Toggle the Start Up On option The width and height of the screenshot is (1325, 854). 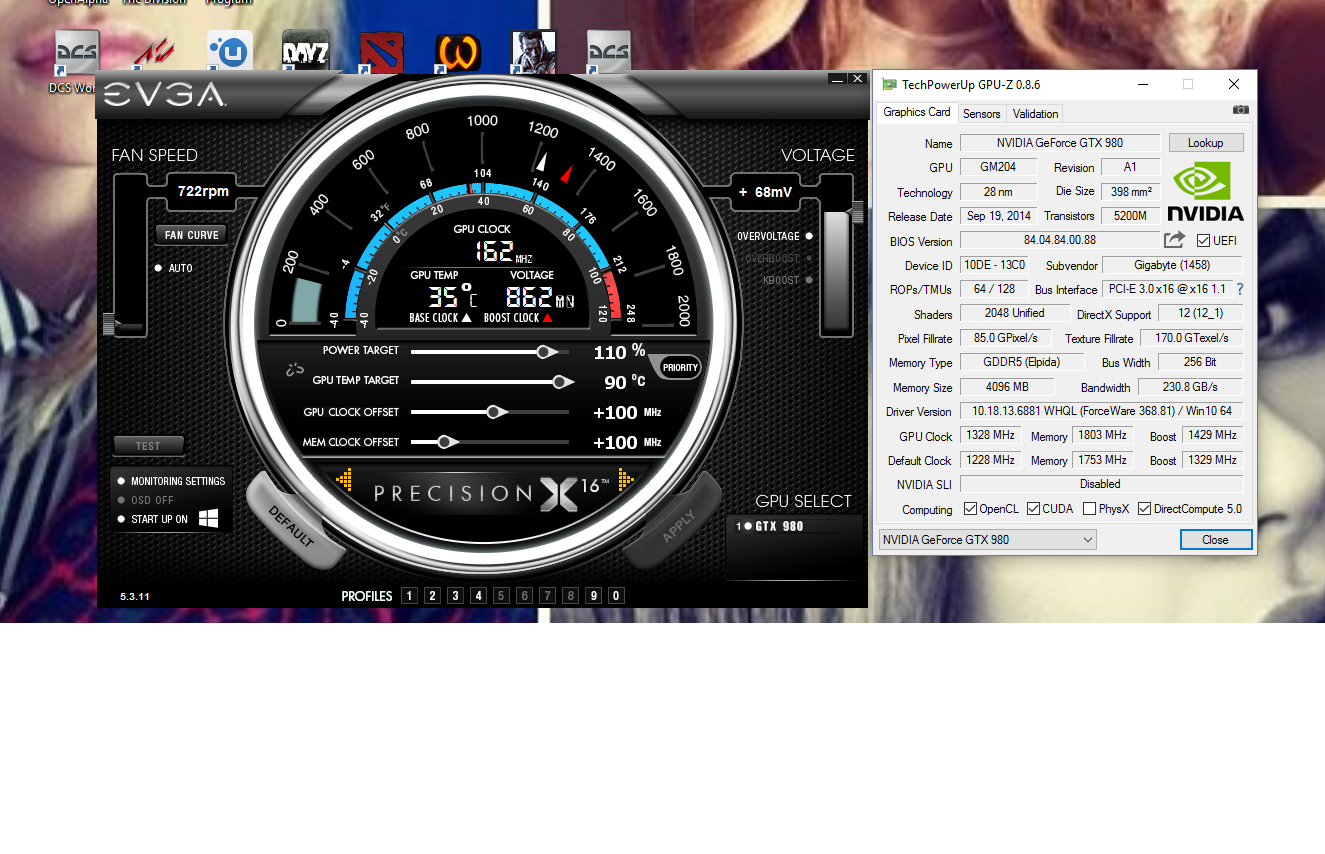[x=121, y=519]
